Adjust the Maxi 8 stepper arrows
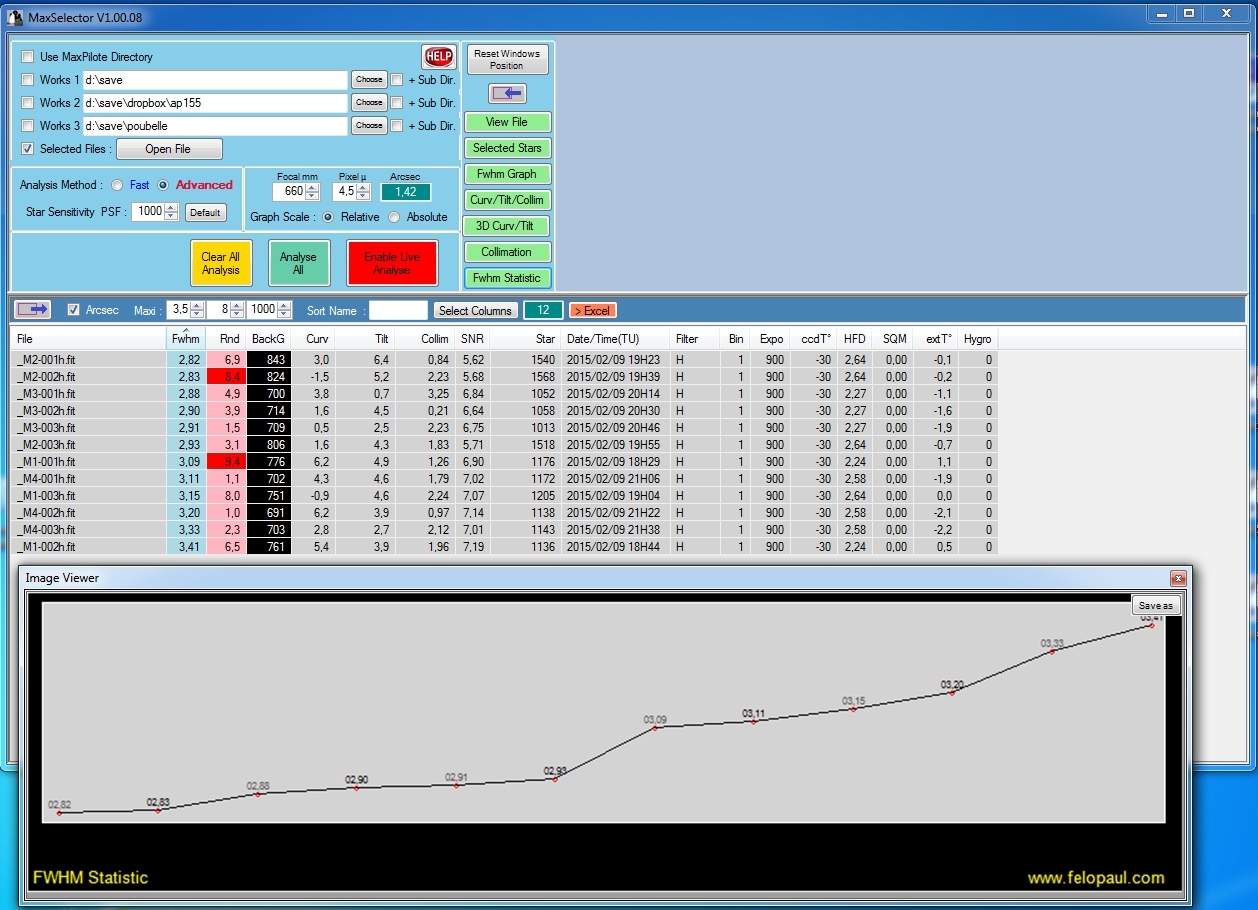The image size is (1258, 910). tap(237, 310)
